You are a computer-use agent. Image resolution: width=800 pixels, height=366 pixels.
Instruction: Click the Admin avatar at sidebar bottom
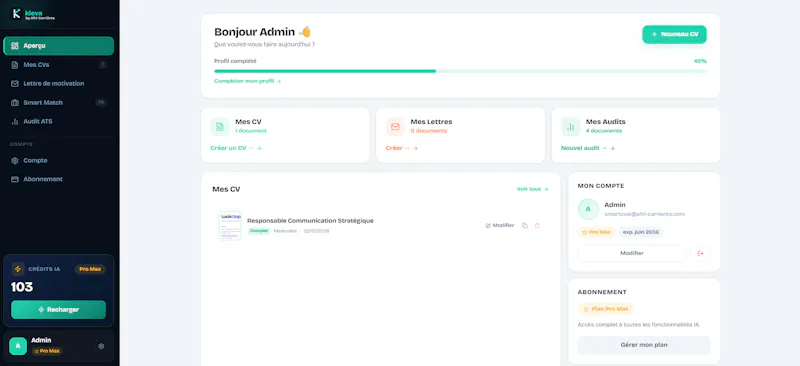[x=18, y=346]
